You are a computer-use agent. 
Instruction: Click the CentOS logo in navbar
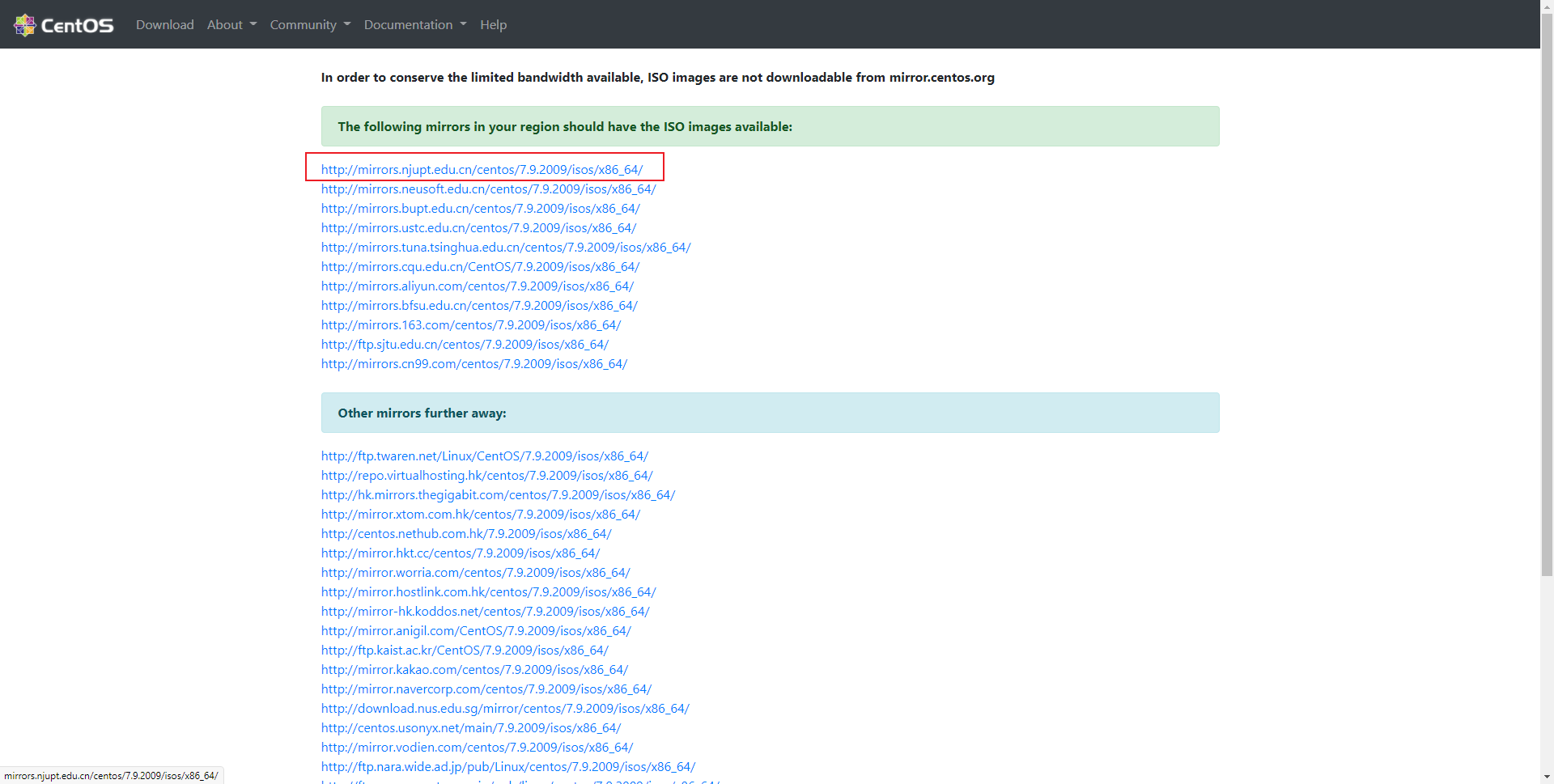[64, 25]
